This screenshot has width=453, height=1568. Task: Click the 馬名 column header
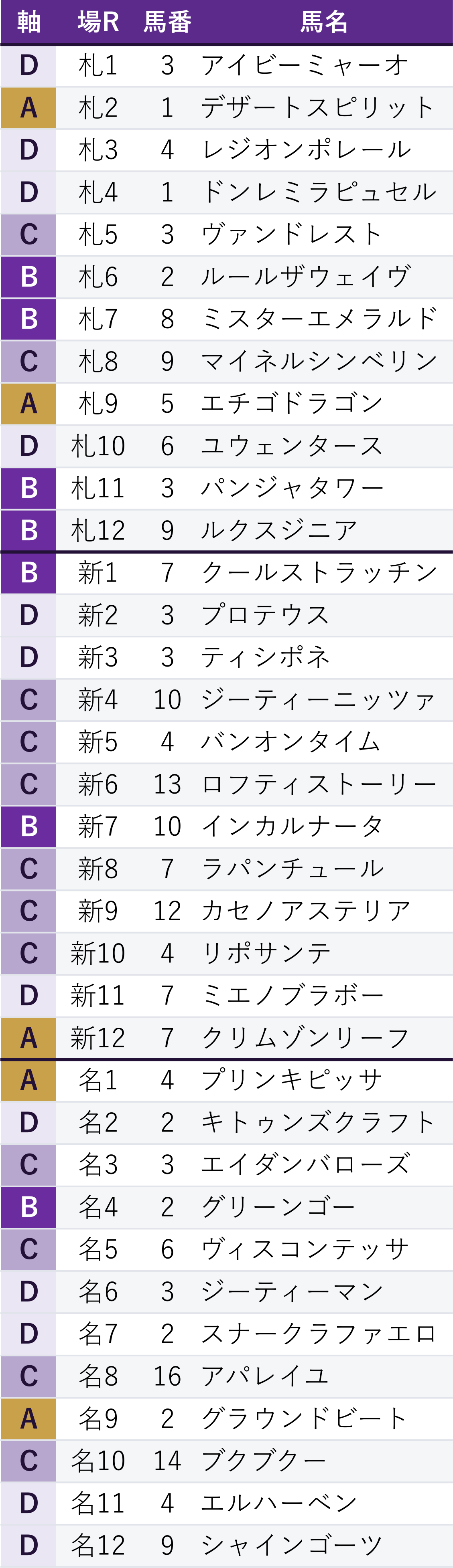pos(324,22)
